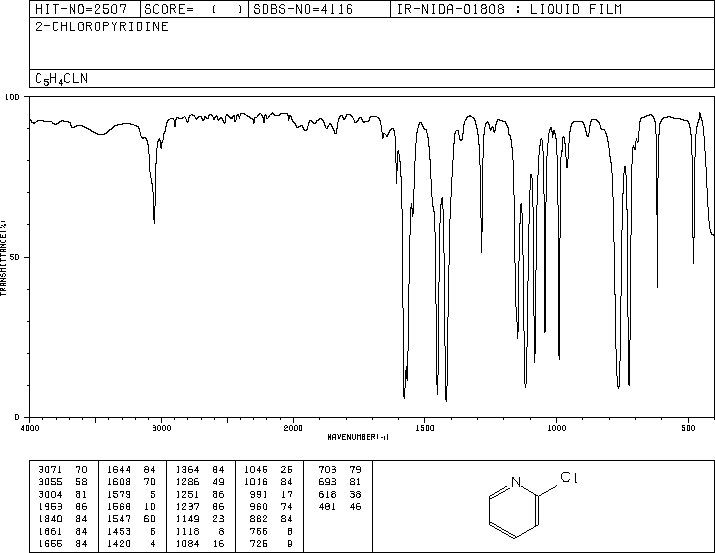Click the 1000 wavenumber axis tick
The width and height of the screenshot is (715, 553).
(556, 428)
